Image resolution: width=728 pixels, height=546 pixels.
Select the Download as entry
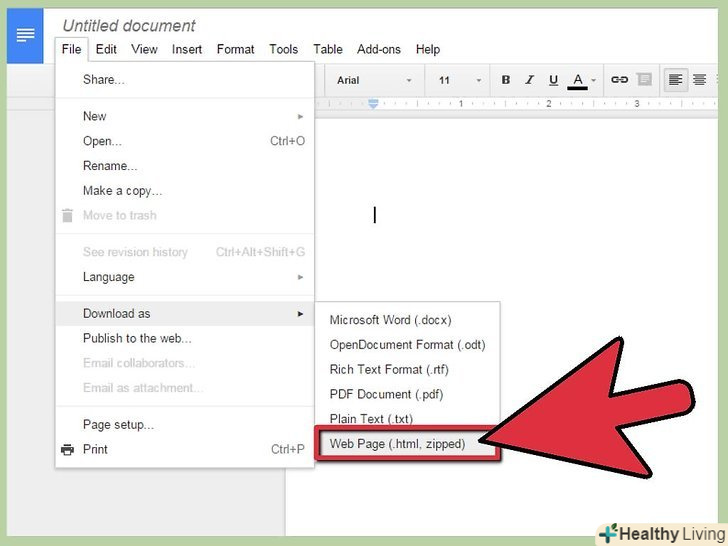[184, 313]
